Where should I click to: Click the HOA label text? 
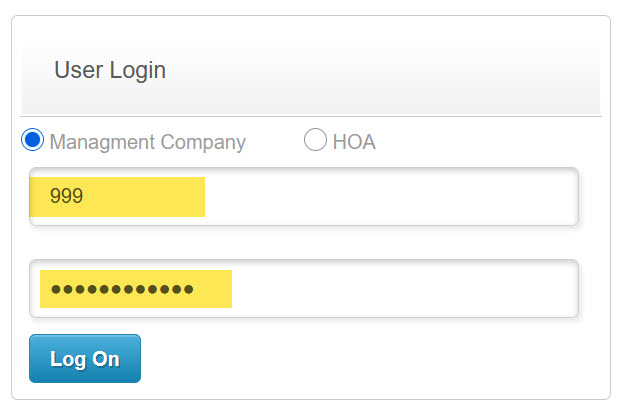coord(354,142)
